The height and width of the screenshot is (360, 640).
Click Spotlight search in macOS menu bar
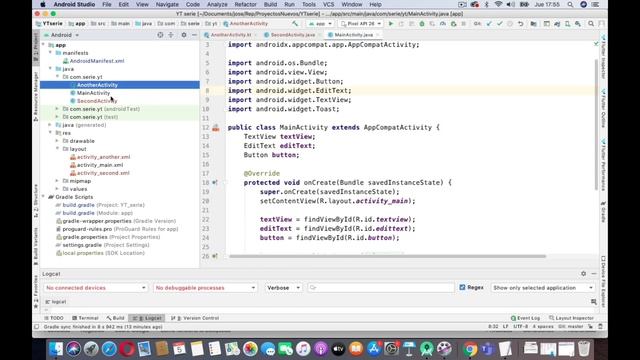click(570, 4)
